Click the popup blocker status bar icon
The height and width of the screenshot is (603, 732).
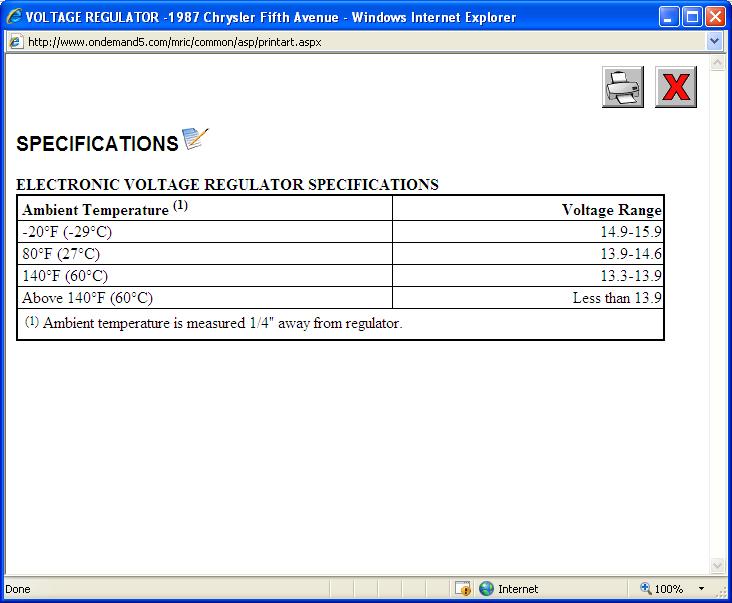click(463, 589)
